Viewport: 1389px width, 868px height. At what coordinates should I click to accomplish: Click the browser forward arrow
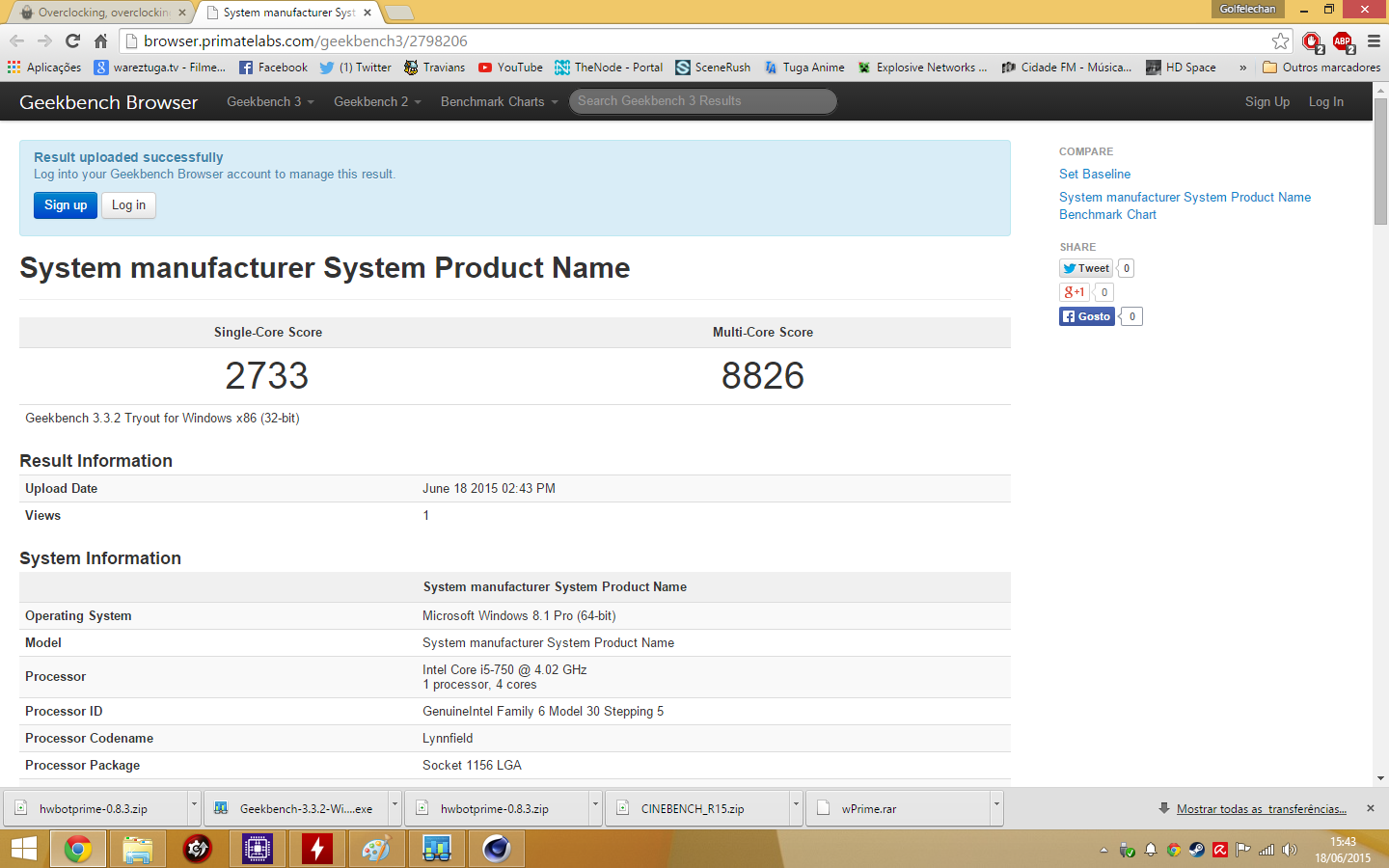[44, 41]
